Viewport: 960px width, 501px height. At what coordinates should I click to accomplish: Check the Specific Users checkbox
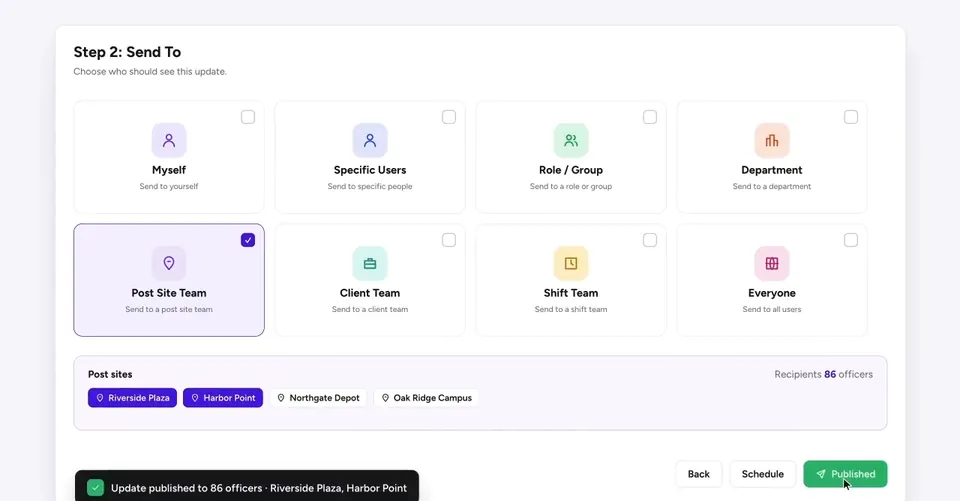(449, 117)
